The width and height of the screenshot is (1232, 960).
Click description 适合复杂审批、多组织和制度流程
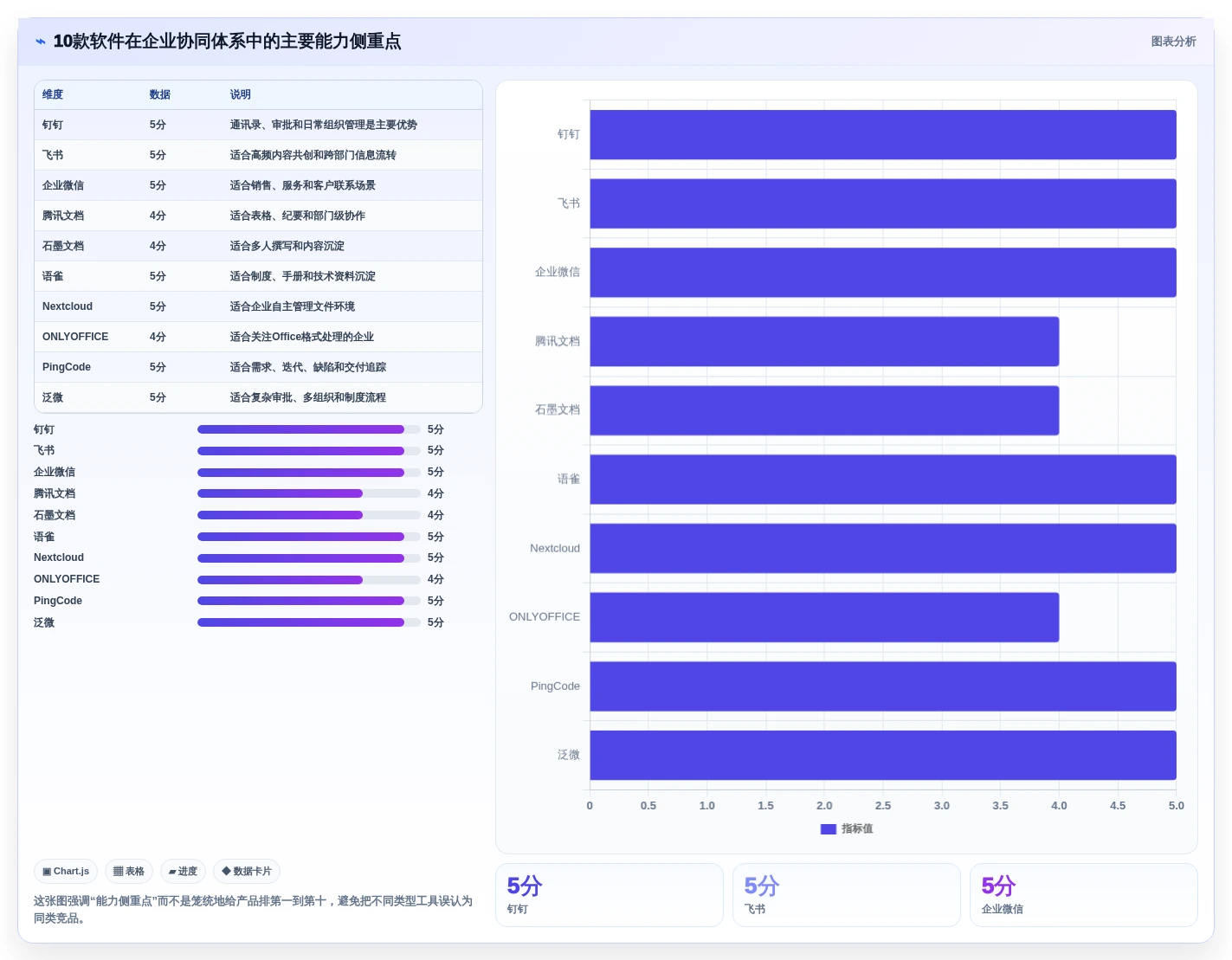(307, 397)
